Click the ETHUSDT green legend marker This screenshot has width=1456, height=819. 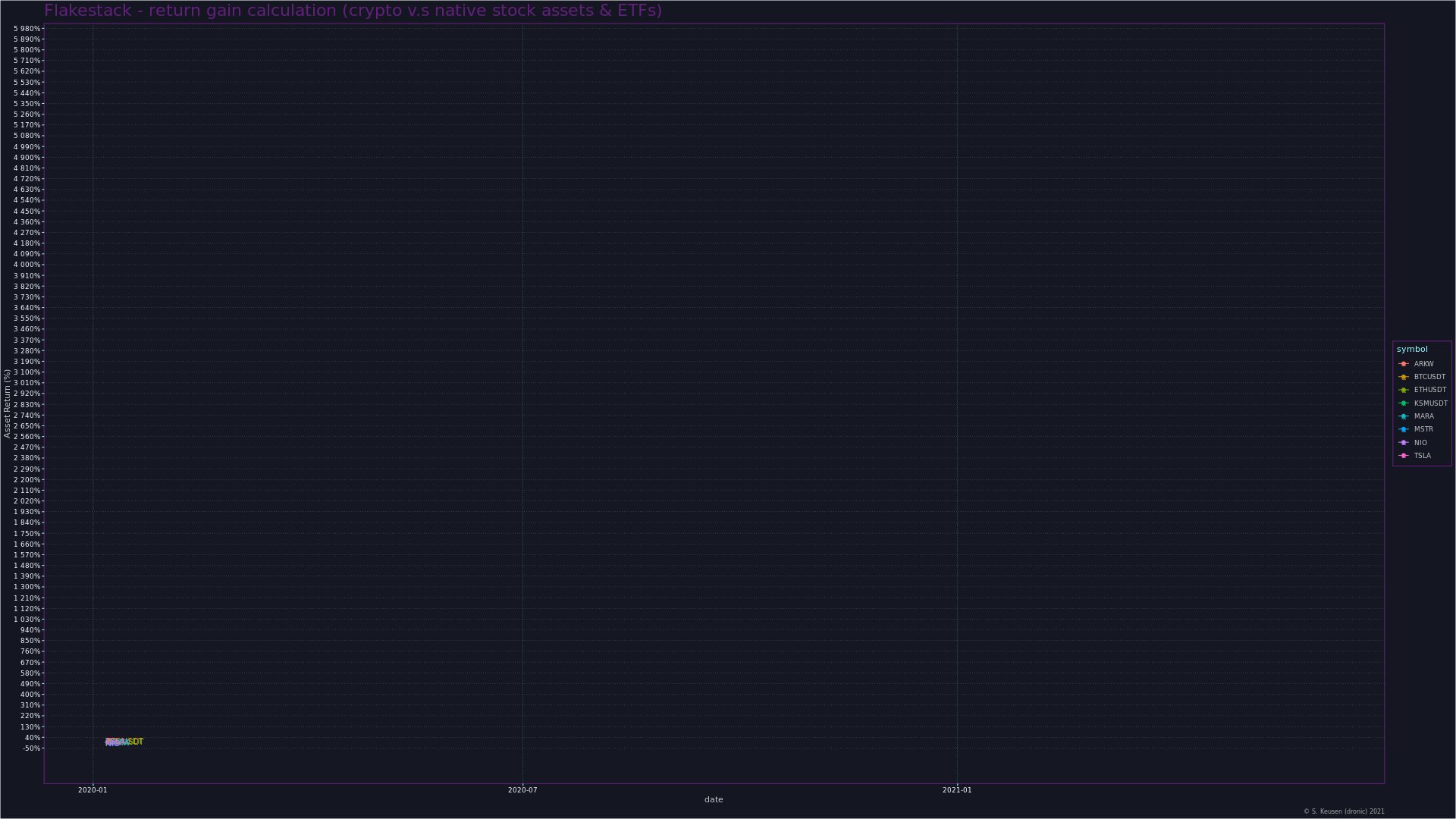click(x=1404, y=390)
